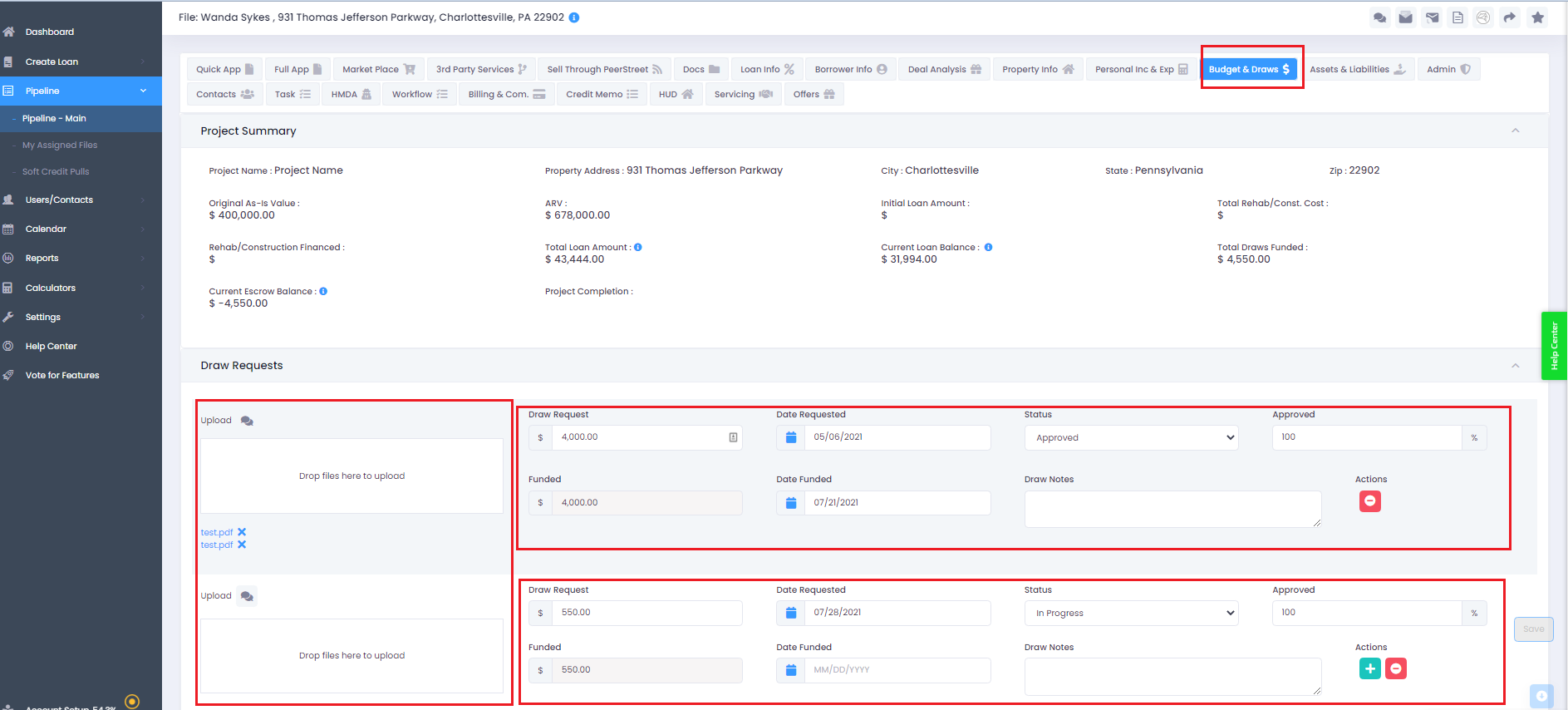The image size is (1568, 710).
Task: Open first test.pdf file link
Action: coord(216,532)
